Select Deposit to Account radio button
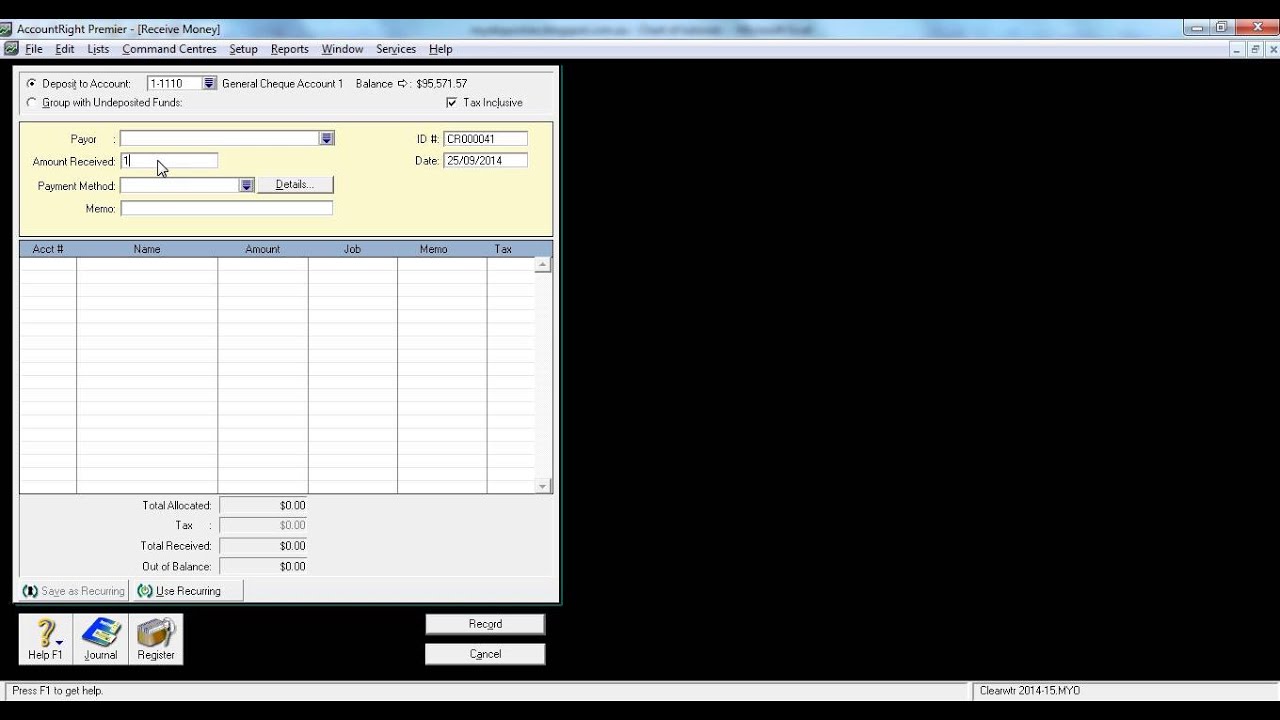 (x=31, y=84)
